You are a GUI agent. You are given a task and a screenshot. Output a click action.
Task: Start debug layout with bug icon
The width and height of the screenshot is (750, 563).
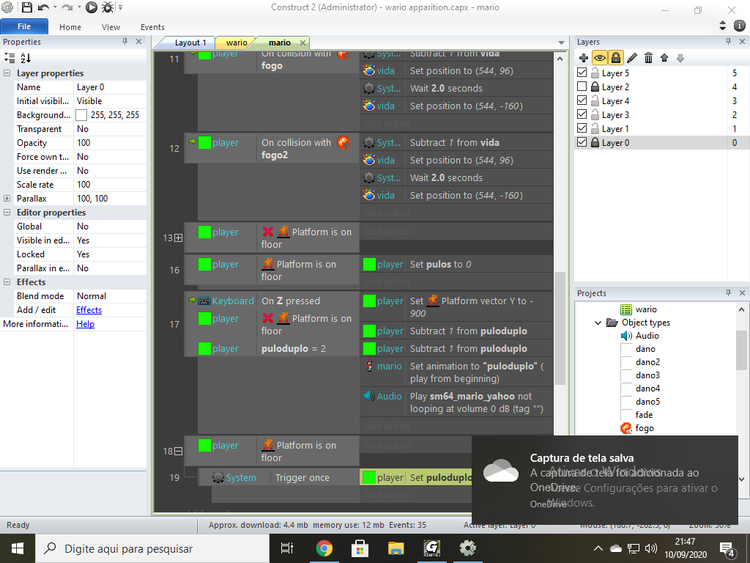point(108,8)
